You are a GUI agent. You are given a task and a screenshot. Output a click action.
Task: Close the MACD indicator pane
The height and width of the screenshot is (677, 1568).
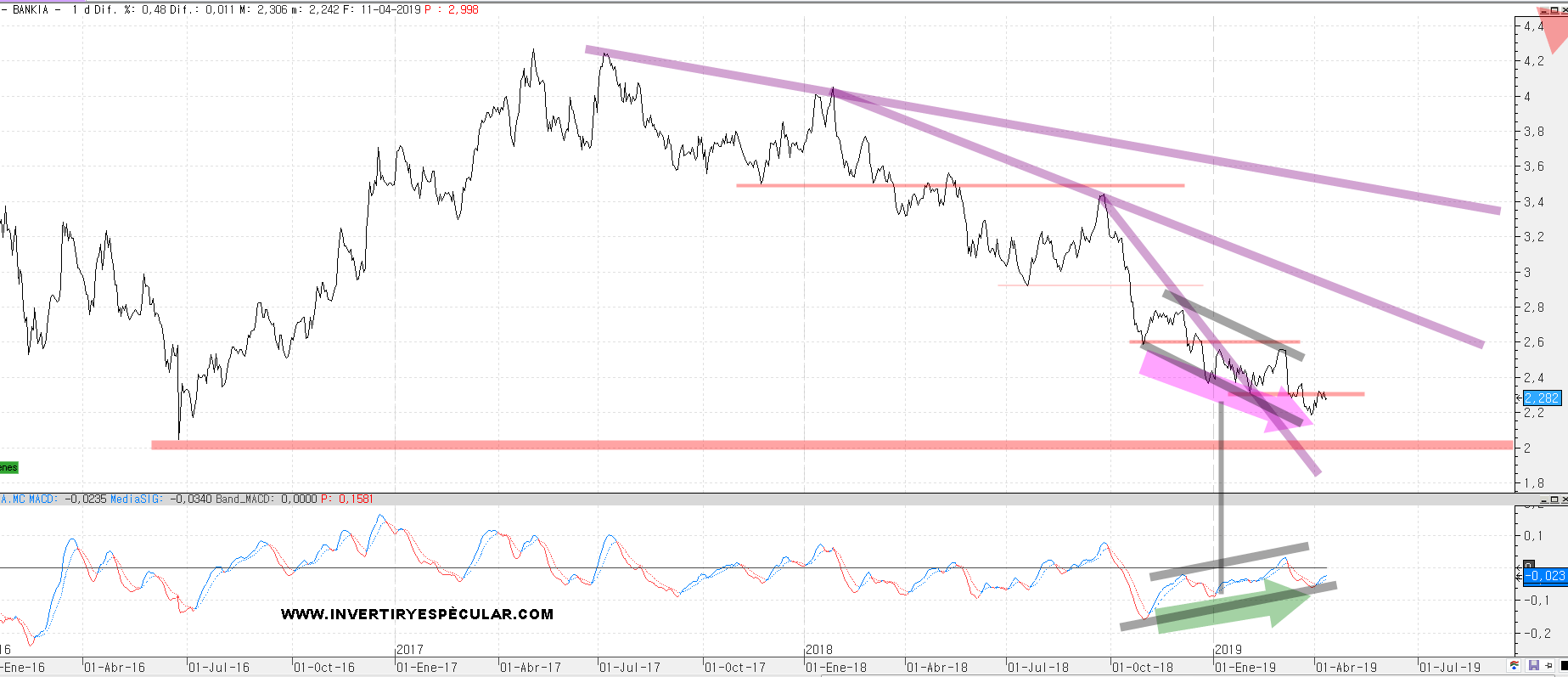tap(1563, 499)
